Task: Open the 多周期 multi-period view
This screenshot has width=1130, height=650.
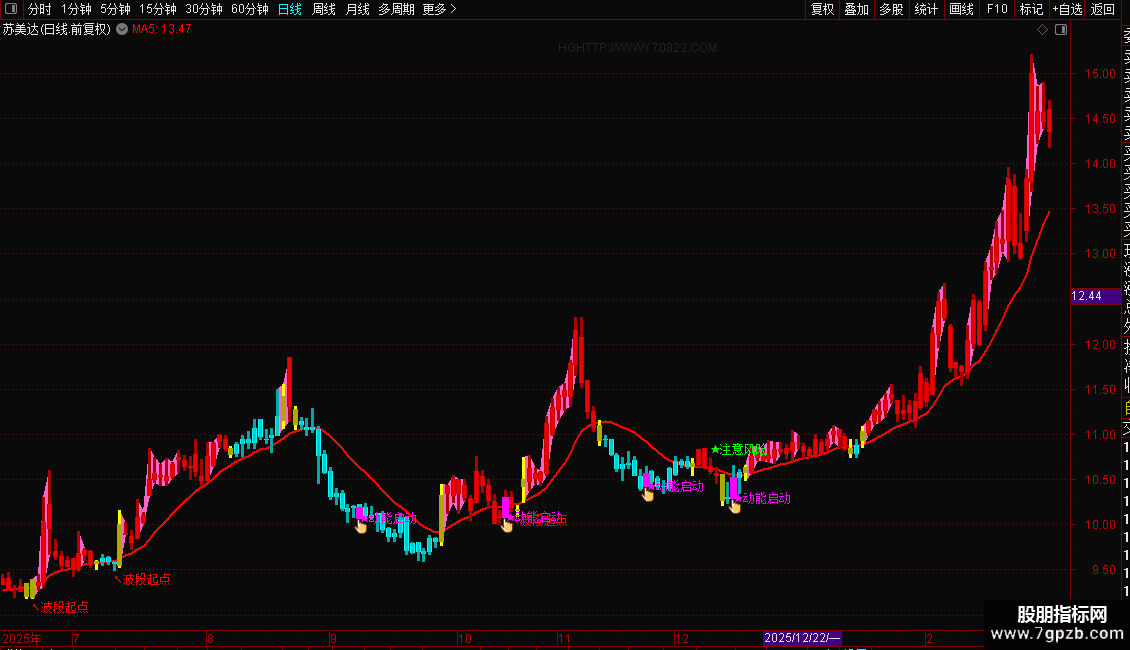Action: (396, 9)
